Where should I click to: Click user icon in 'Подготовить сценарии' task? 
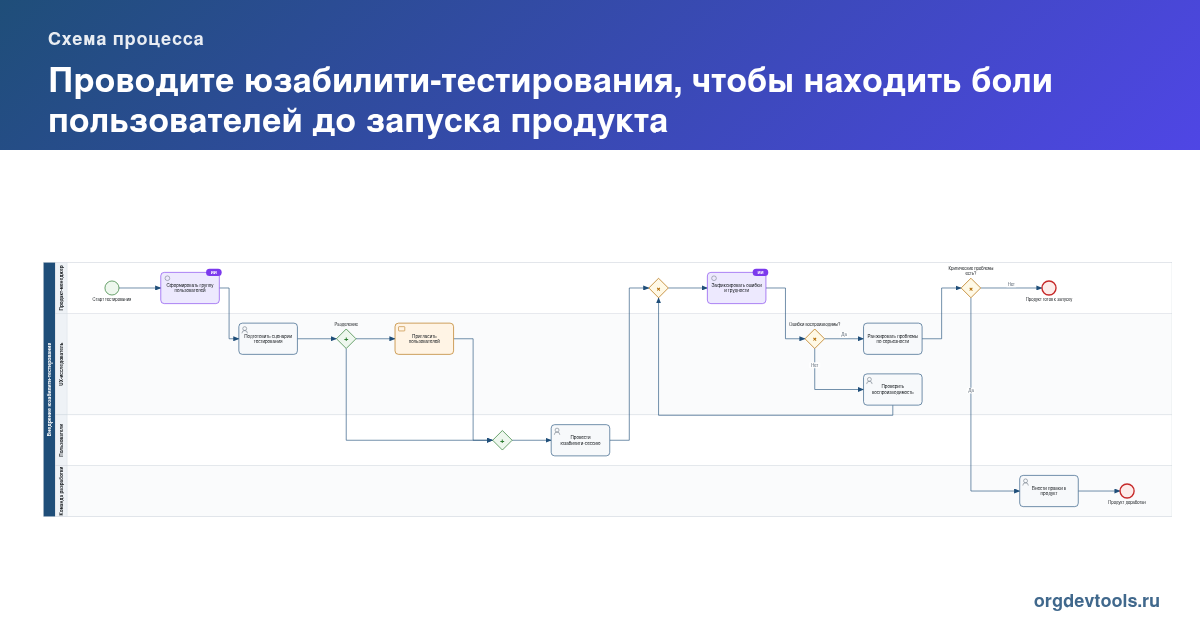point(245,329)
